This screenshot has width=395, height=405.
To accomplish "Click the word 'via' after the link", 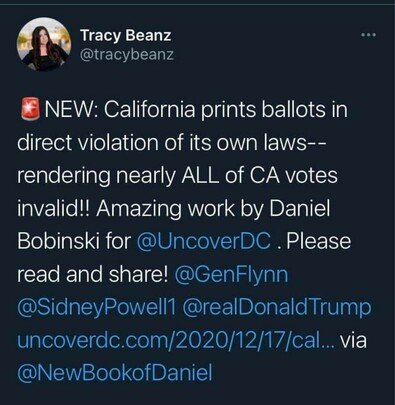I will [x=353, y=341].
